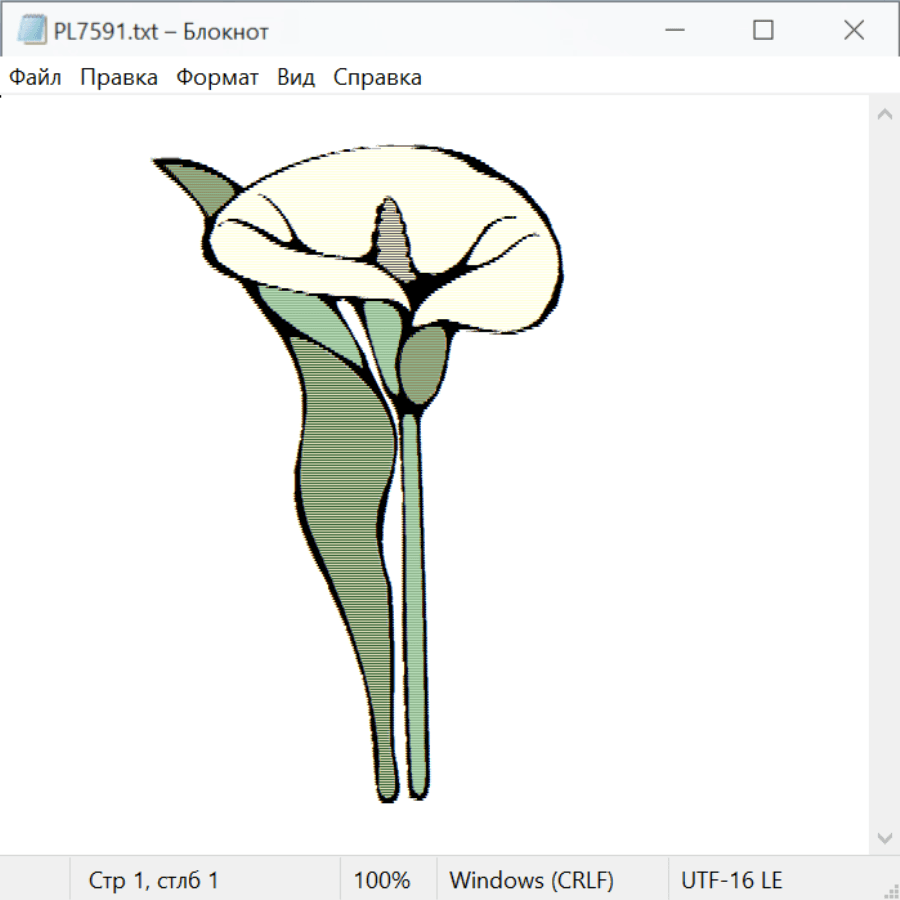Open the Правка menu

pos(119,78)
